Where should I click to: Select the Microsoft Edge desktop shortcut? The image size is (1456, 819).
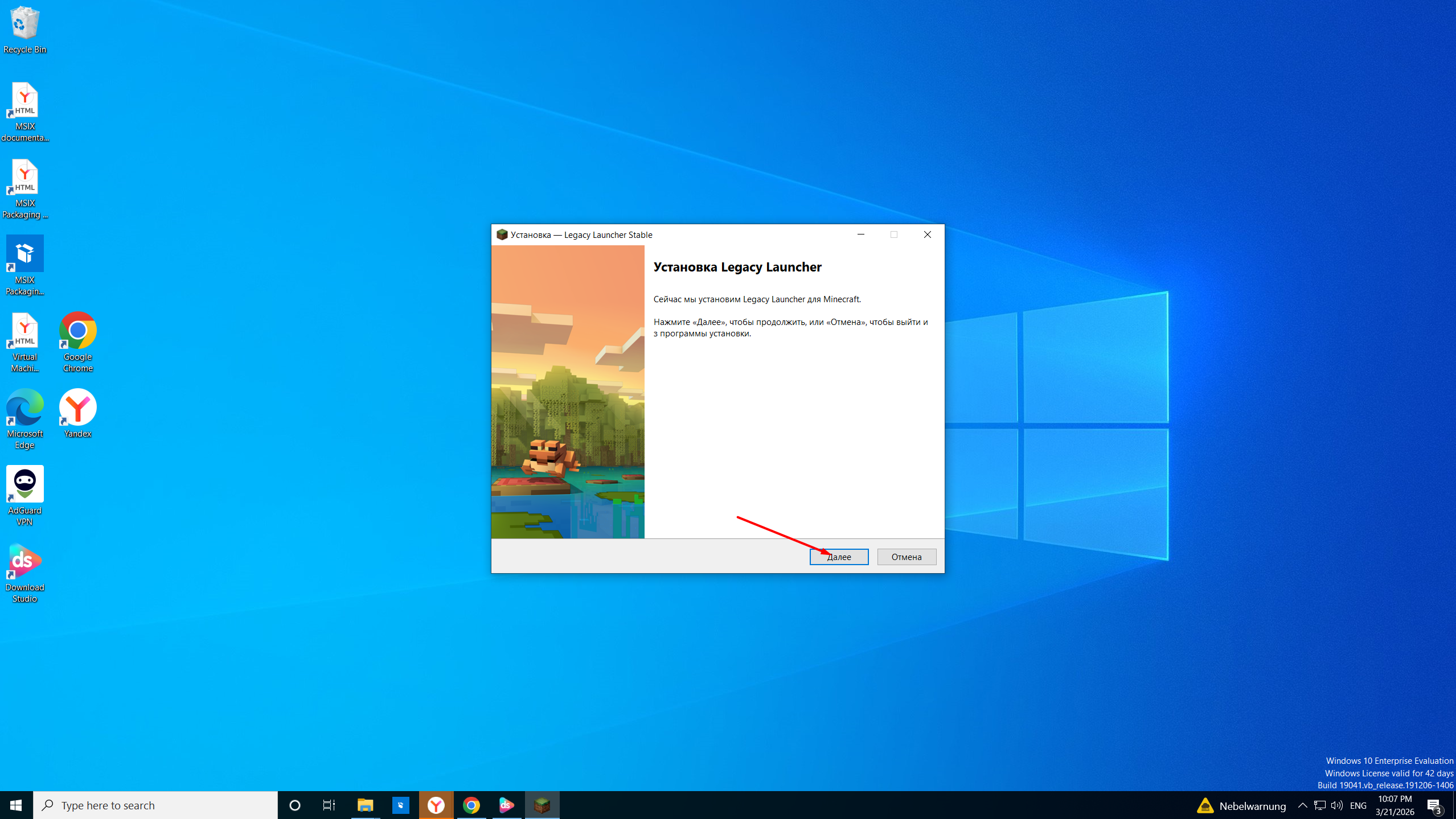(25, 419)
